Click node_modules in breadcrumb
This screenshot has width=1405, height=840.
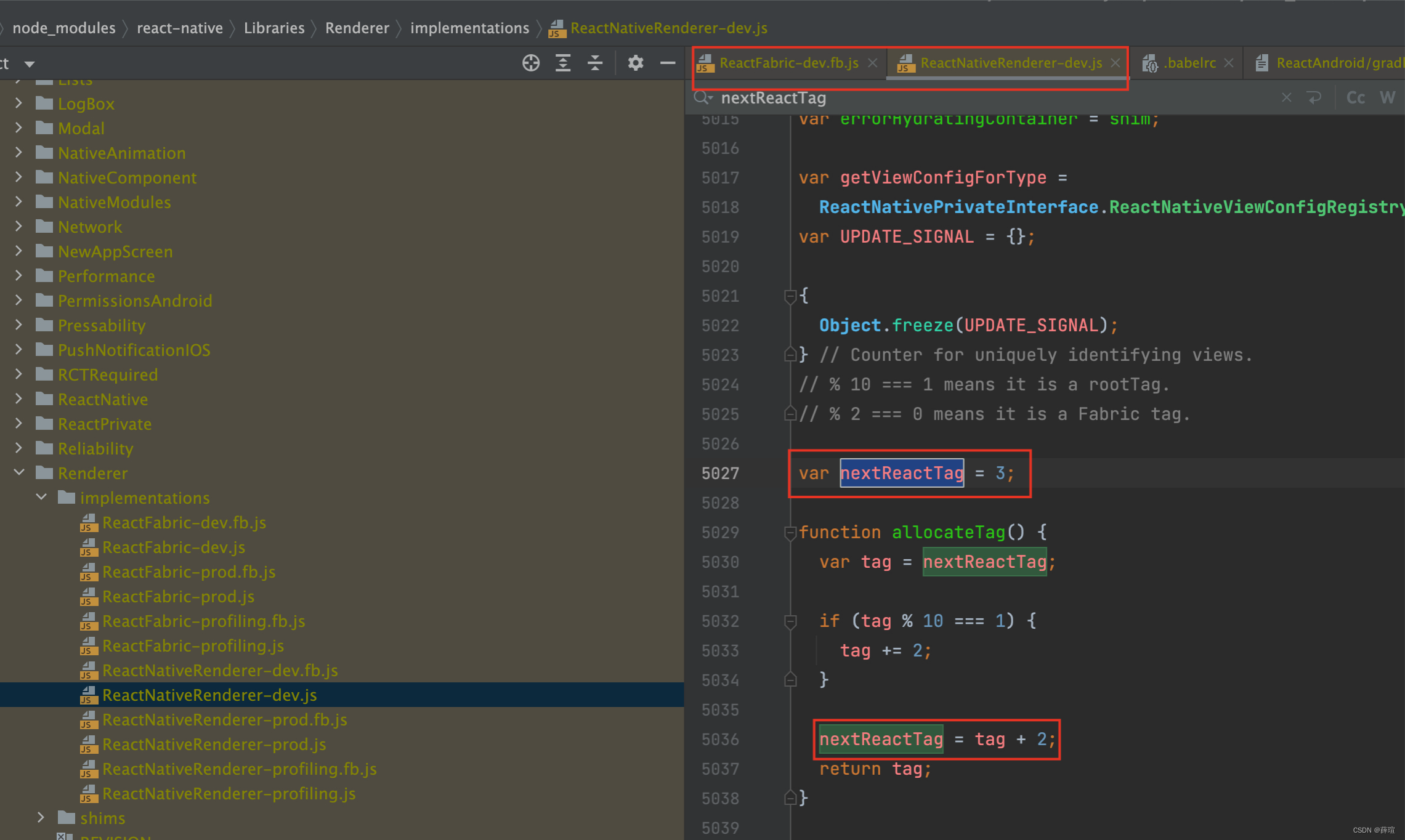(63, 28)
